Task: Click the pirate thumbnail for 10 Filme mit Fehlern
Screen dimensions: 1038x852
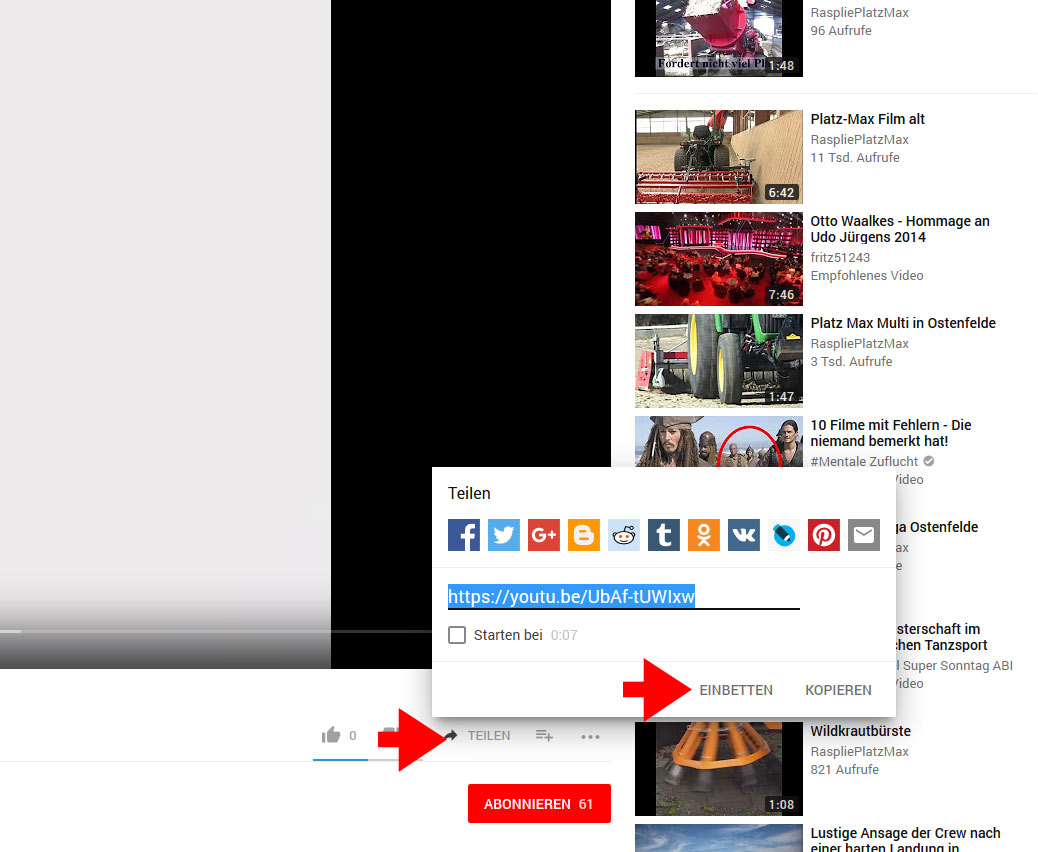Action: (718, 441)
